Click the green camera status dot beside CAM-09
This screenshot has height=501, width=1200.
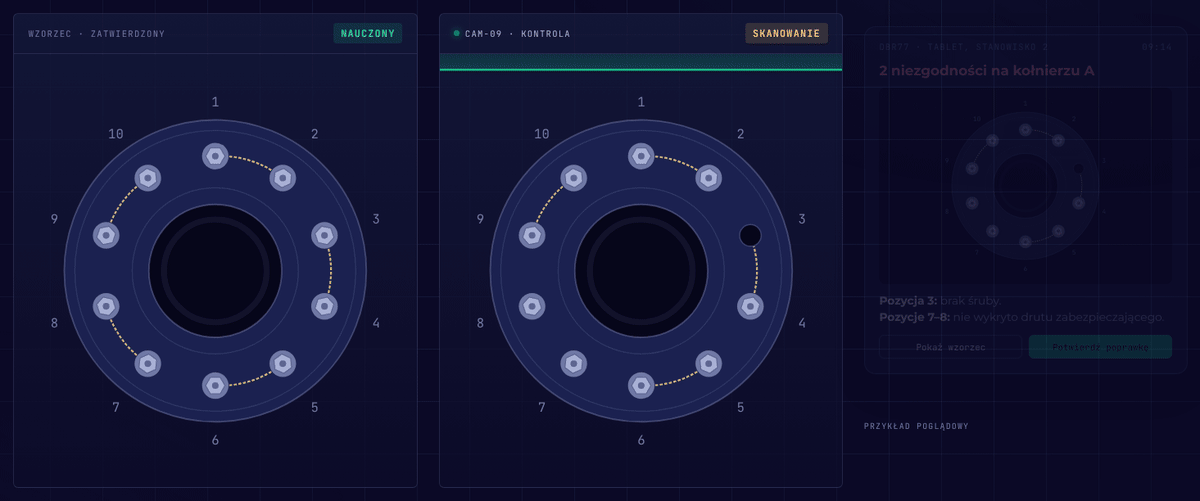457,33
